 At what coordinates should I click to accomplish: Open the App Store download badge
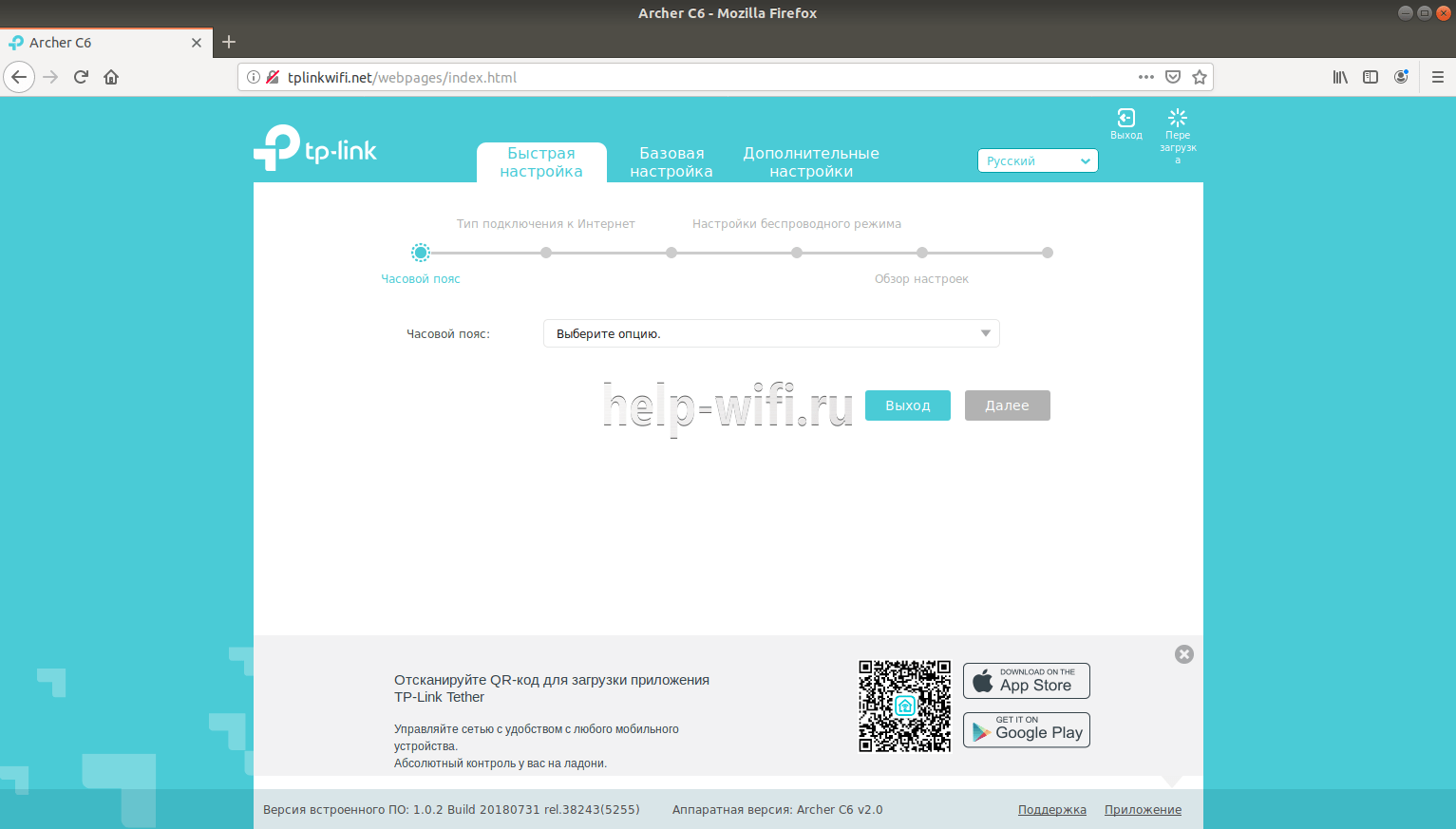click(1027, 681)
